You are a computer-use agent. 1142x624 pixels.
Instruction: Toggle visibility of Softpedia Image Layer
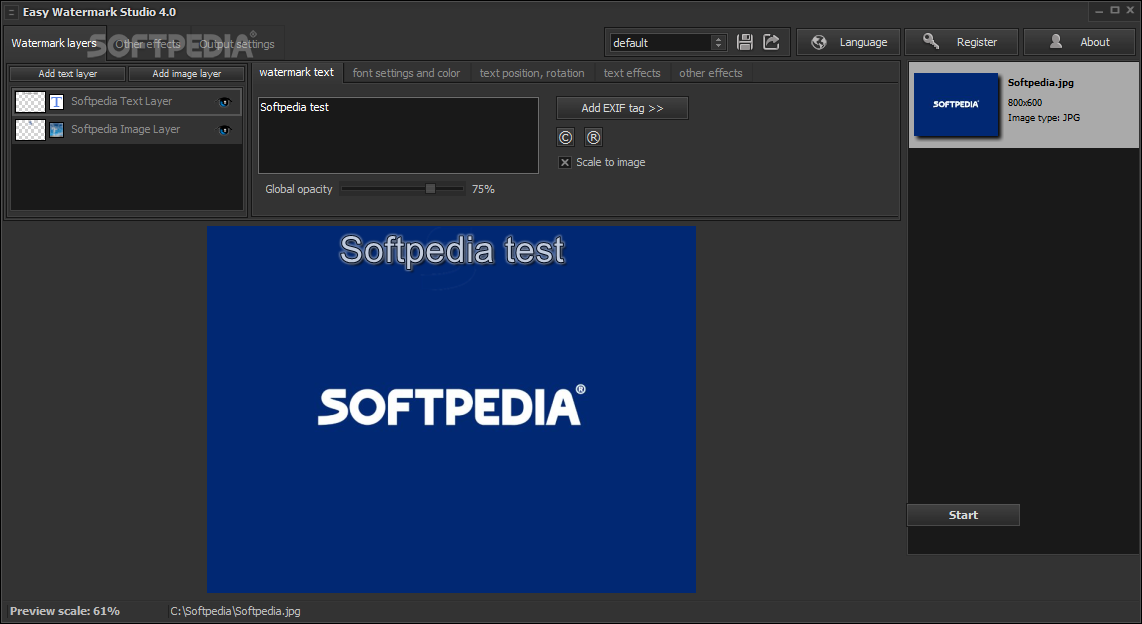click(225, 130)
